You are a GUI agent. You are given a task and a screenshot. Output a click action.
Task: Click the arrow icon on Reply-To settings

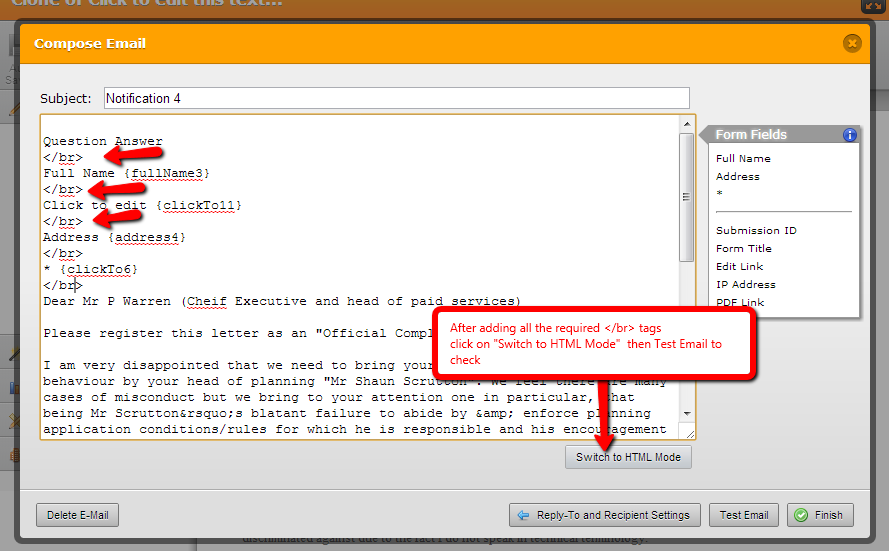pos(522,515)
